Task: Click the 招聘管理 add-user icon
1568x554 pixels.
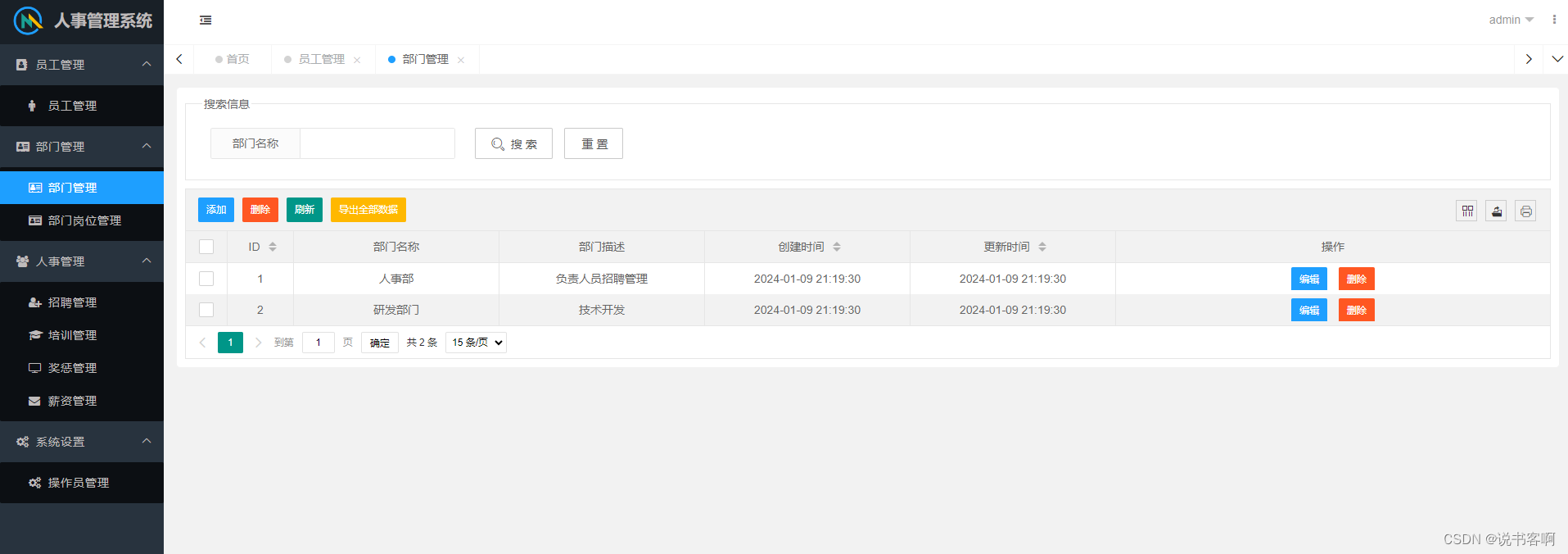Action: pos(35,302)
